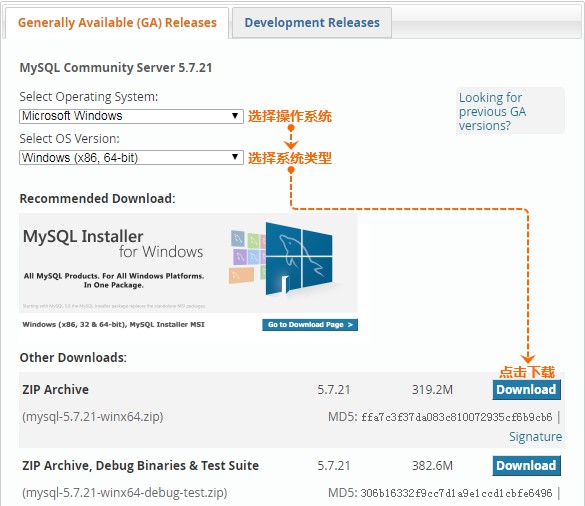Viewport: 585px width, 506px height.
Task: Switch to Development Releases tab
Action: (312, 23)
